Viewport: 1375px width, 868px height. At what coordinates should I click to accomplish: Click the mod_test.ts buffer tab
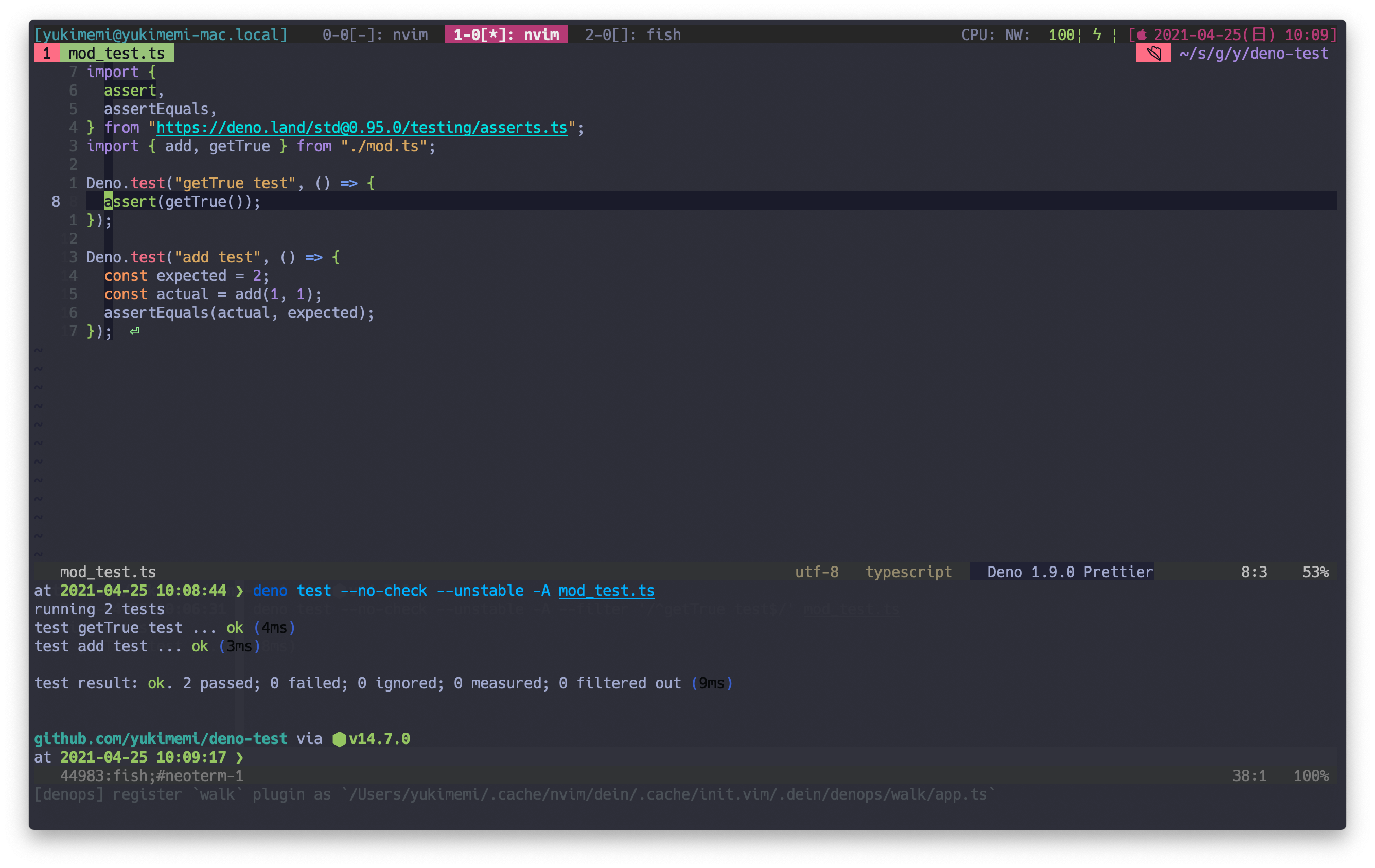point(119,53)
